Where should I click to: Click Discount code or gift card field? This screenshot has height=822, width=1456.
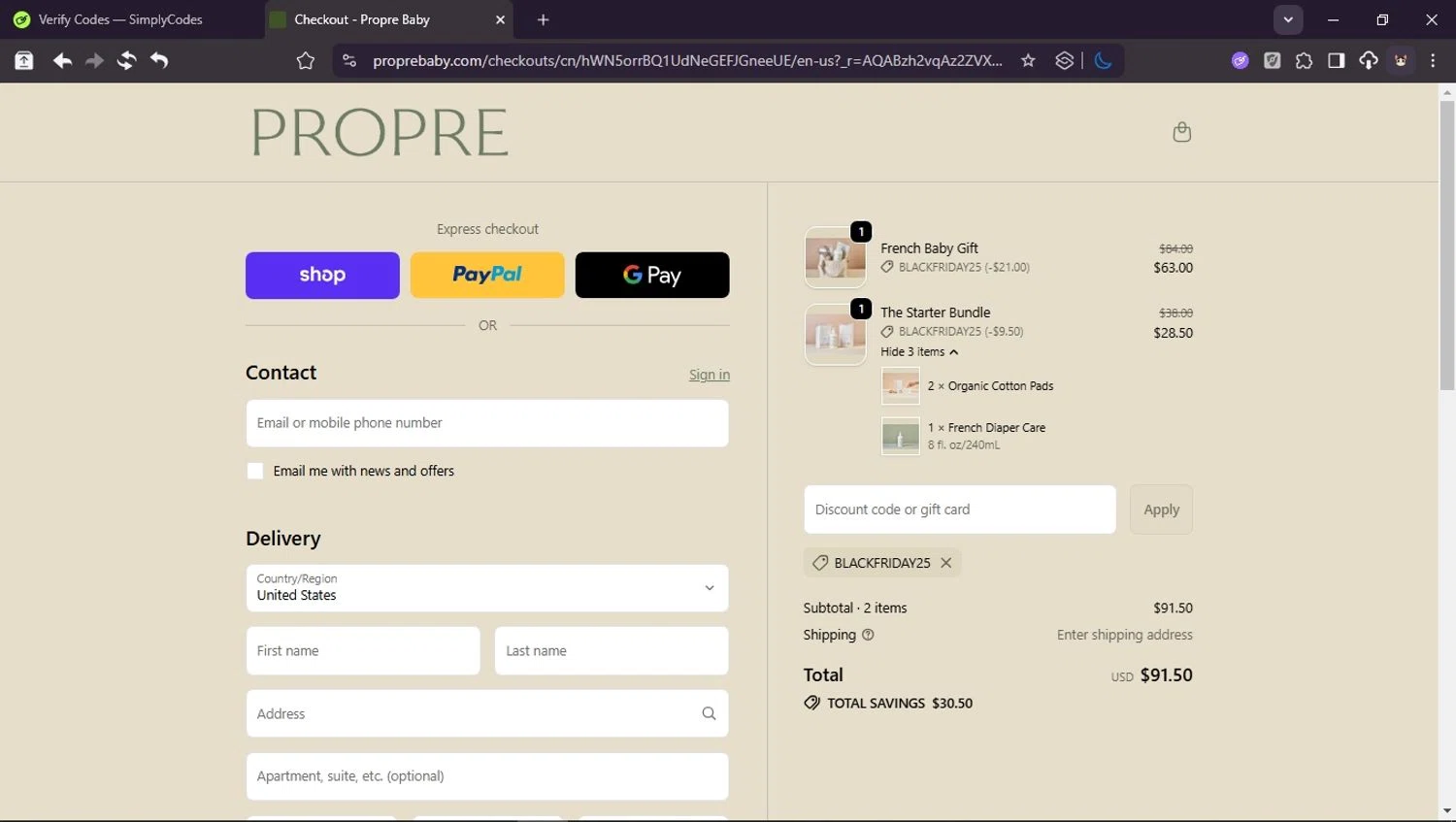point(960,510)
